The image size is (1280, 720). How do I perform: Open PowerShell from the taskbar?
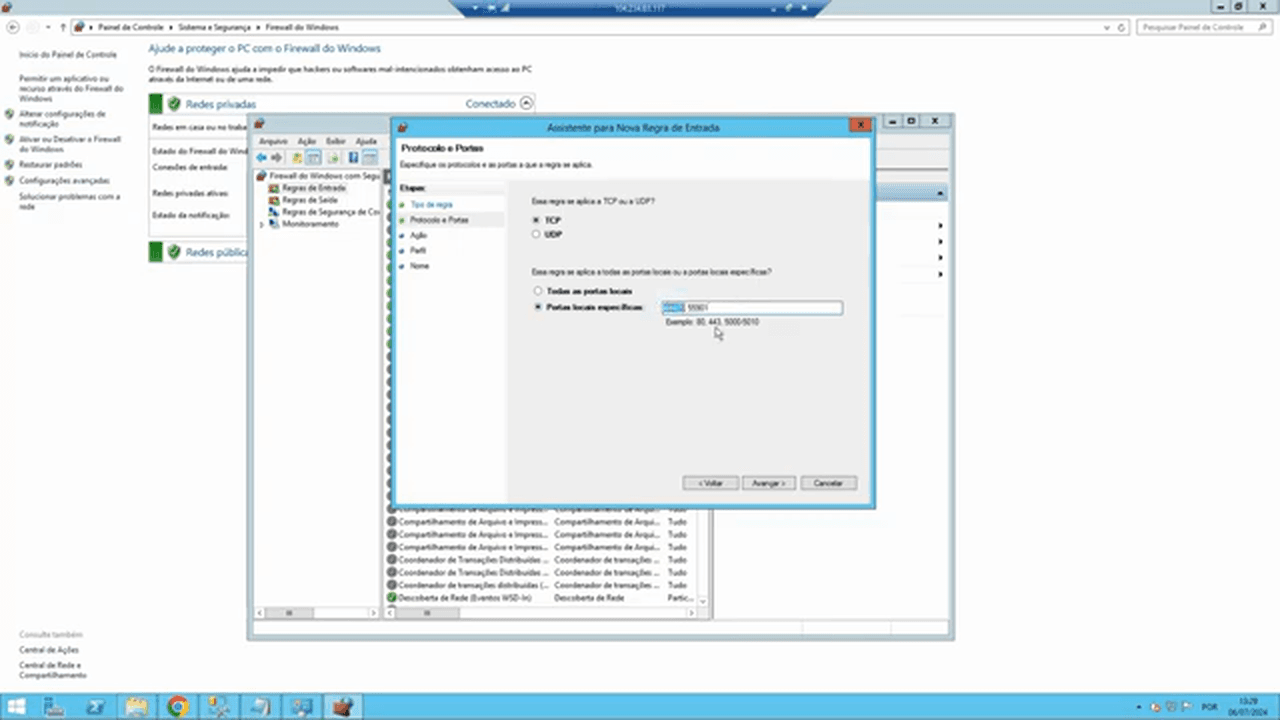click(96, 707)
